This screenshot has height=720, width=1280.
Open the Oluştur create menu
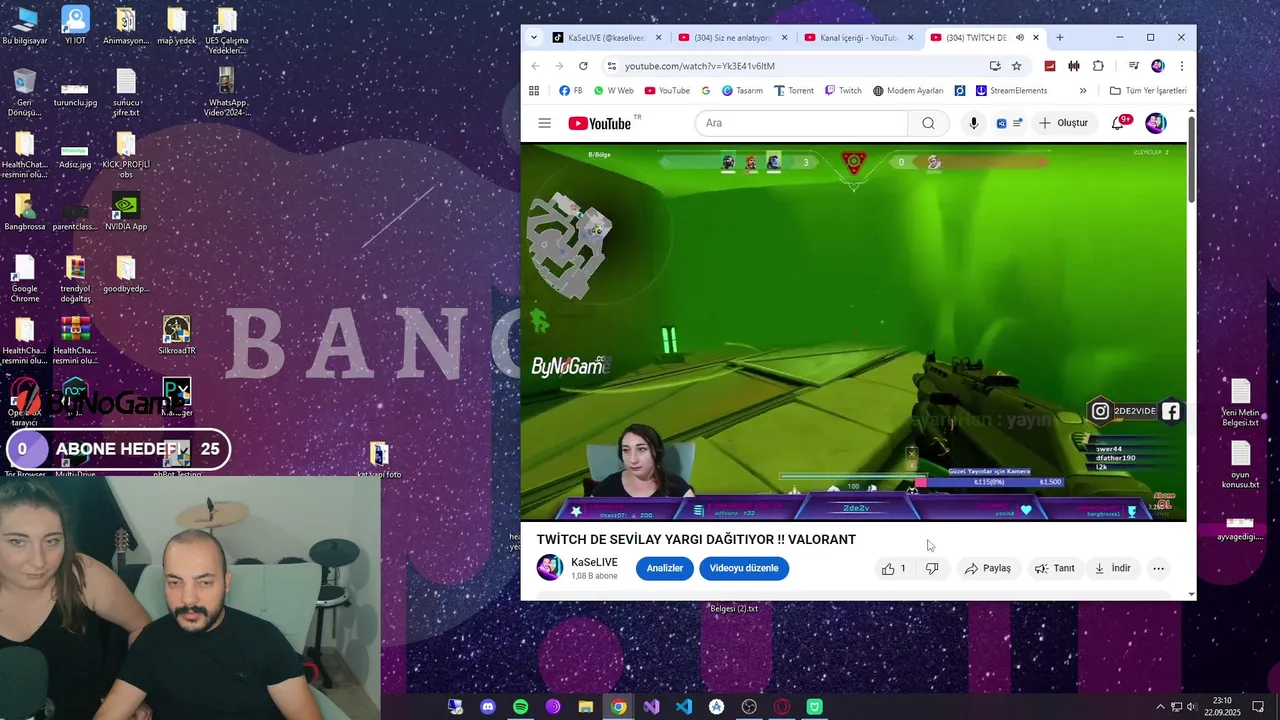click(x=1063, y=123)
